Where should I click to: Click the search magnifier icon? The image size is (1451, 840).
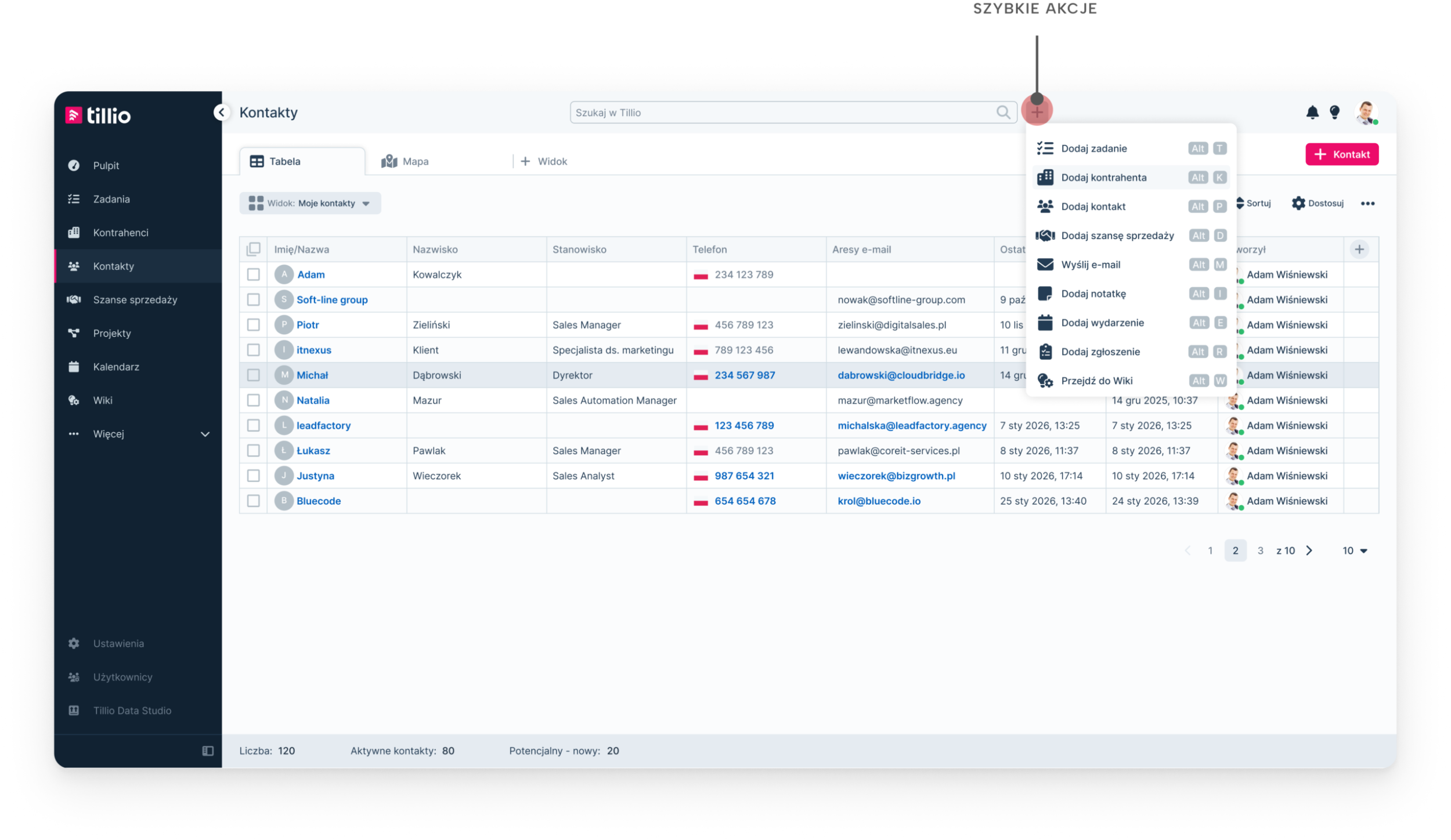(x=1004, y=113)
